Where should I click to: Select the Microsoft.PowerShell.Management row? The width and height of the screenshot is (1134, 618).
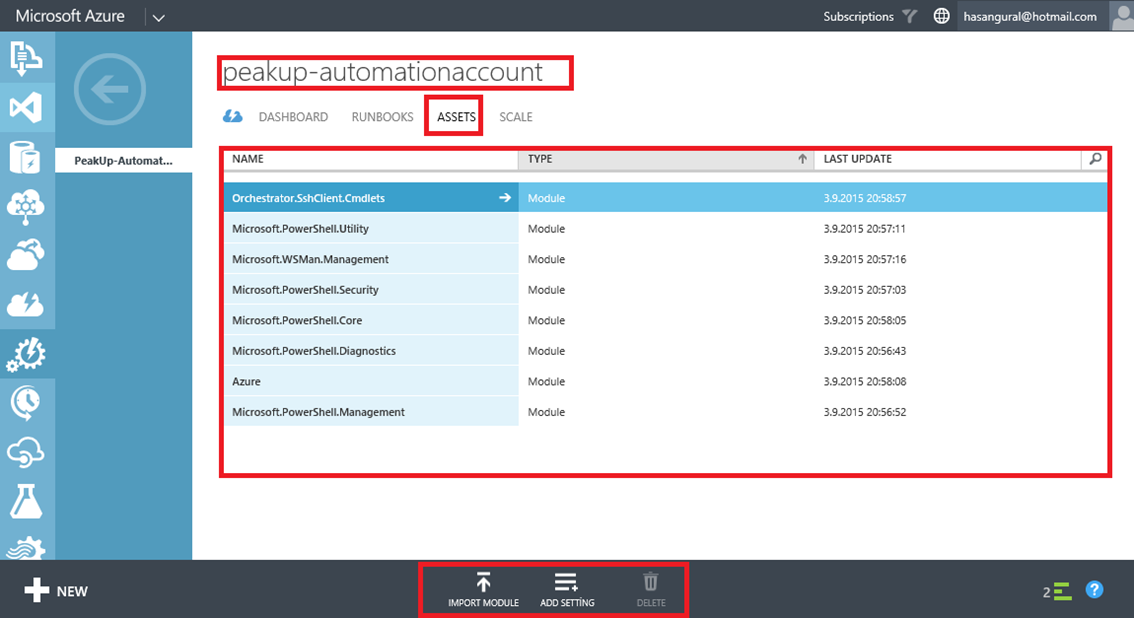665,412
